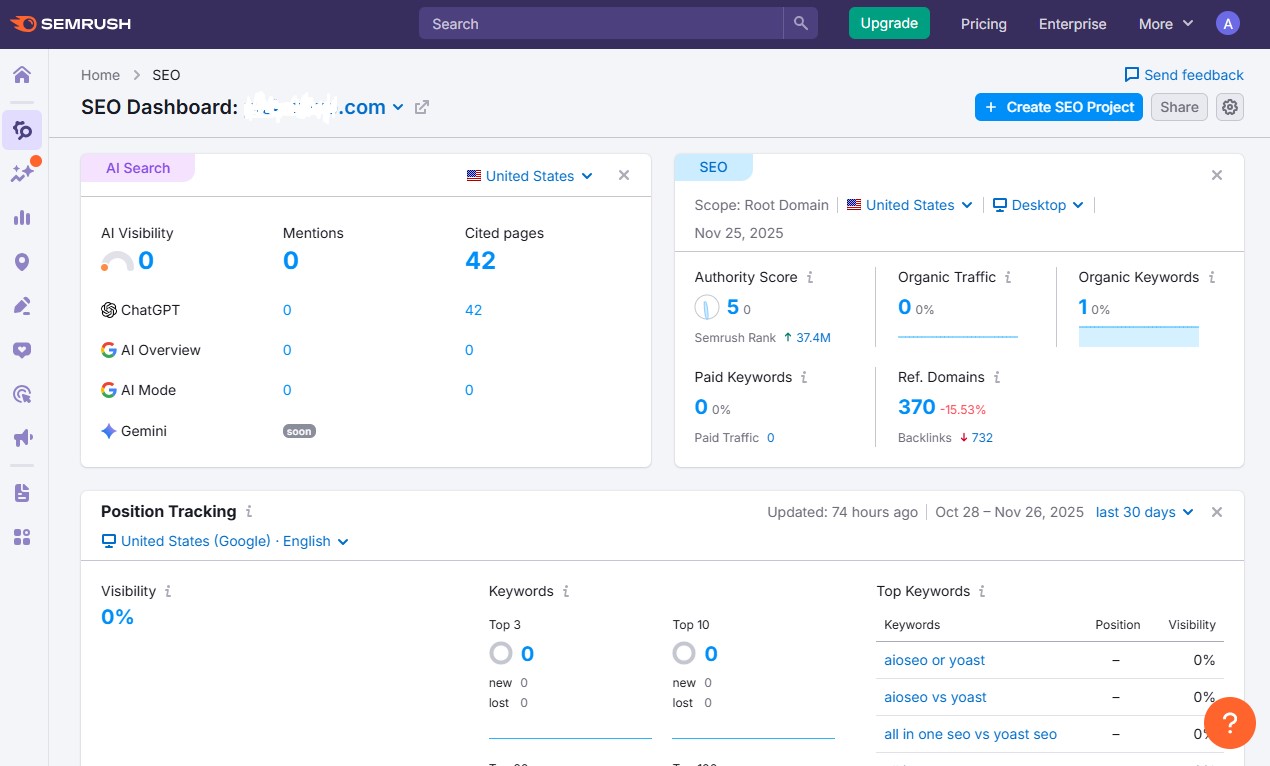The width and height of the screenshot is (1270, 766).
Task: Open the last 30 days date range dropdown
Action: [1144, 511]
